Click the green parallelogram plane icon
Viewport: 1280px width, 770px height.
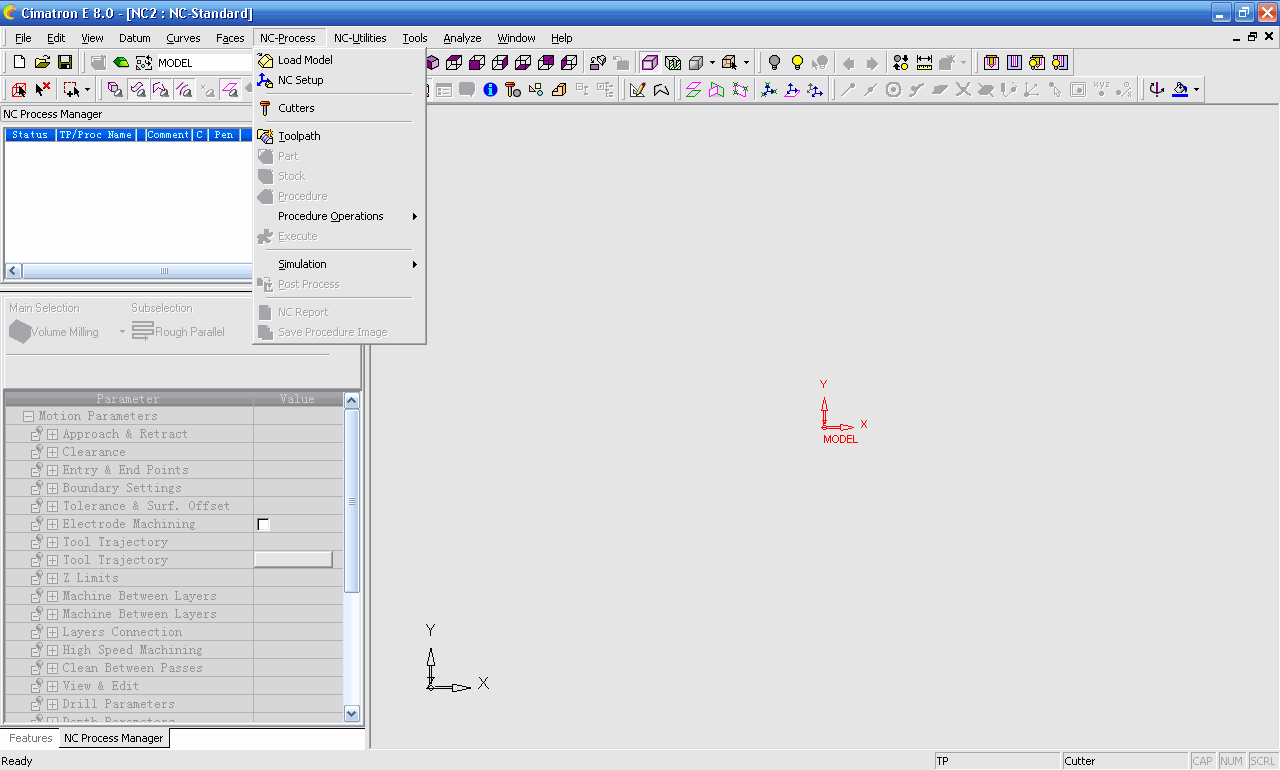click(693, 90)
